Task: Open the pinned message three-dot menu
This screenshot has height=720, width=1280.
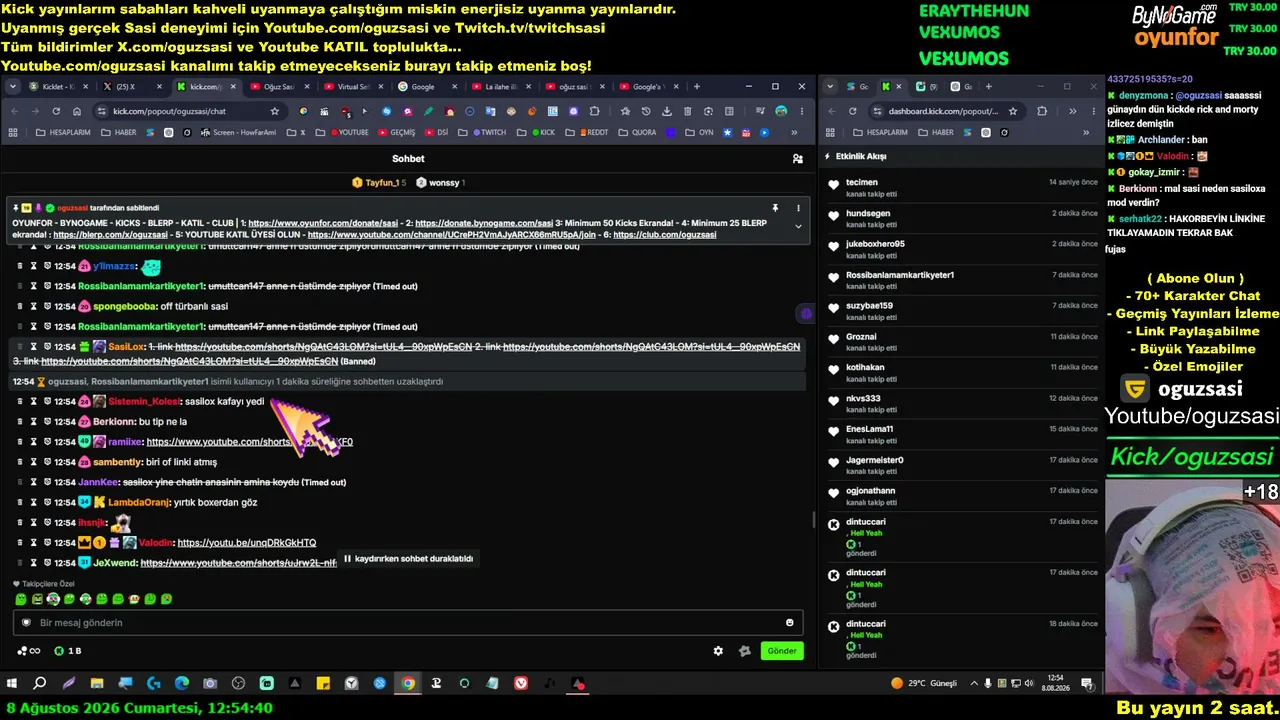Action: [x=798, y=208]
